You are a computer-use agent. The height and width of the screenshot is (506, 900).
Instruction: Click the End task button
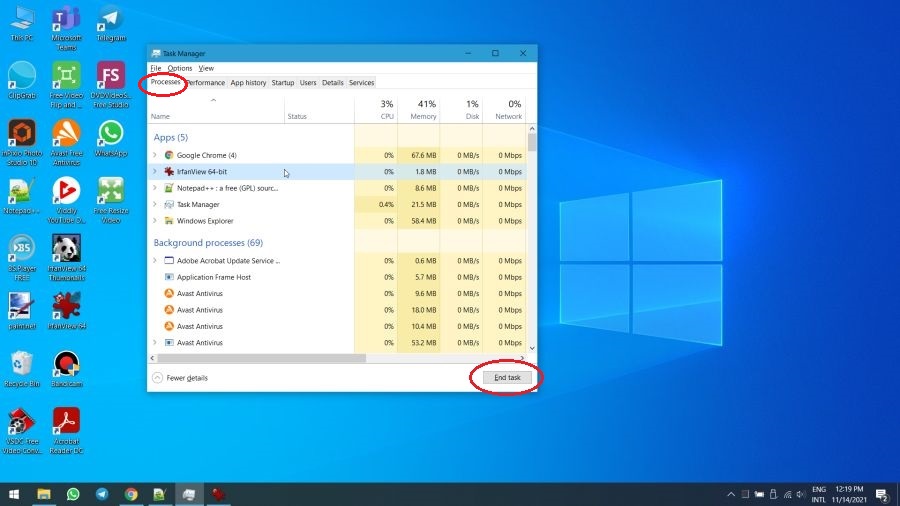tap(507, 378)
